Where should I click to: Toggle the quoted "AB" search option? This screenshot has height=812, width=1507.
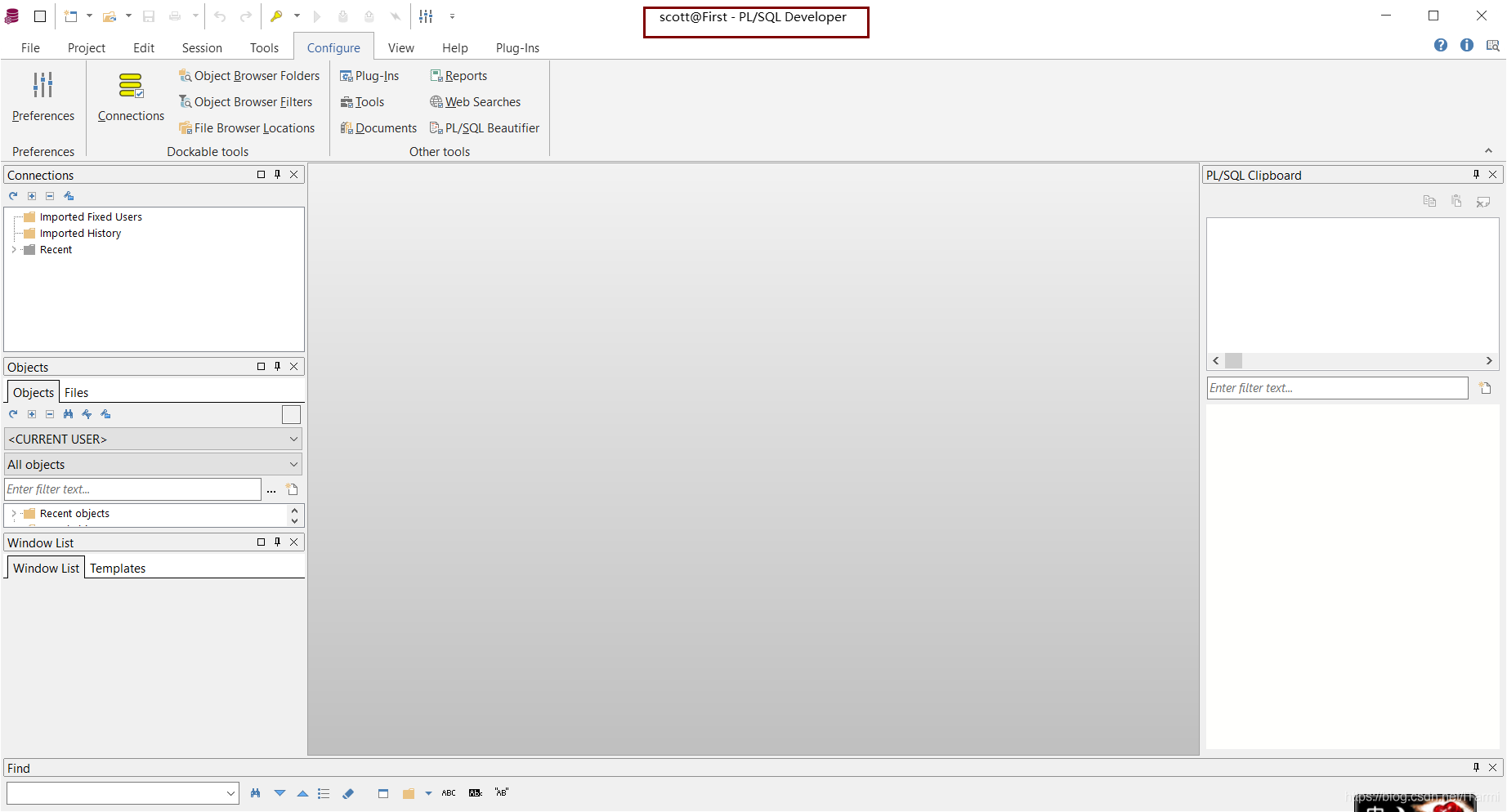pos(502,792)
